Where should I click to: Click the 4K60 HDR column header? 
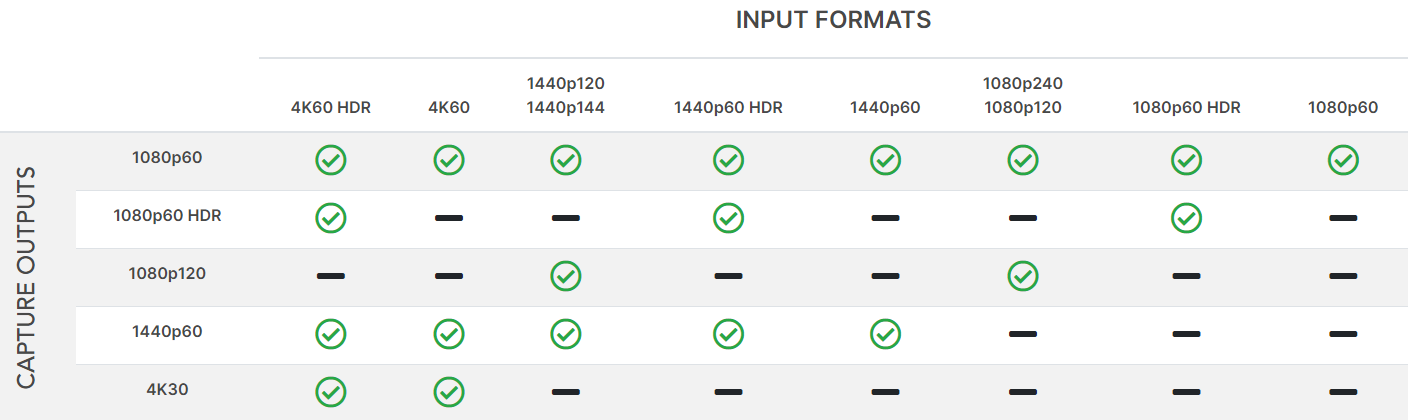click(331, 108)
